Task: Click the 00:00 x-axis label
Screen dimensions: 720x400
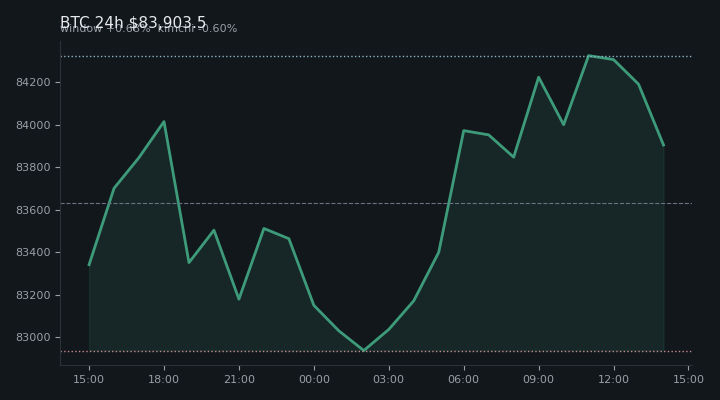Action: tap(314, 379)
